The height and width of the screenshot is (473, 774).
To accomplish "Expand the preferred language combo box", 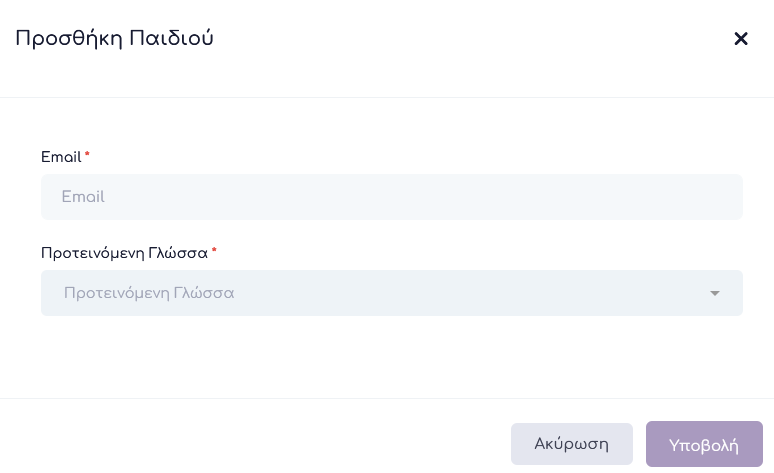I will click(x=391, y=293).
